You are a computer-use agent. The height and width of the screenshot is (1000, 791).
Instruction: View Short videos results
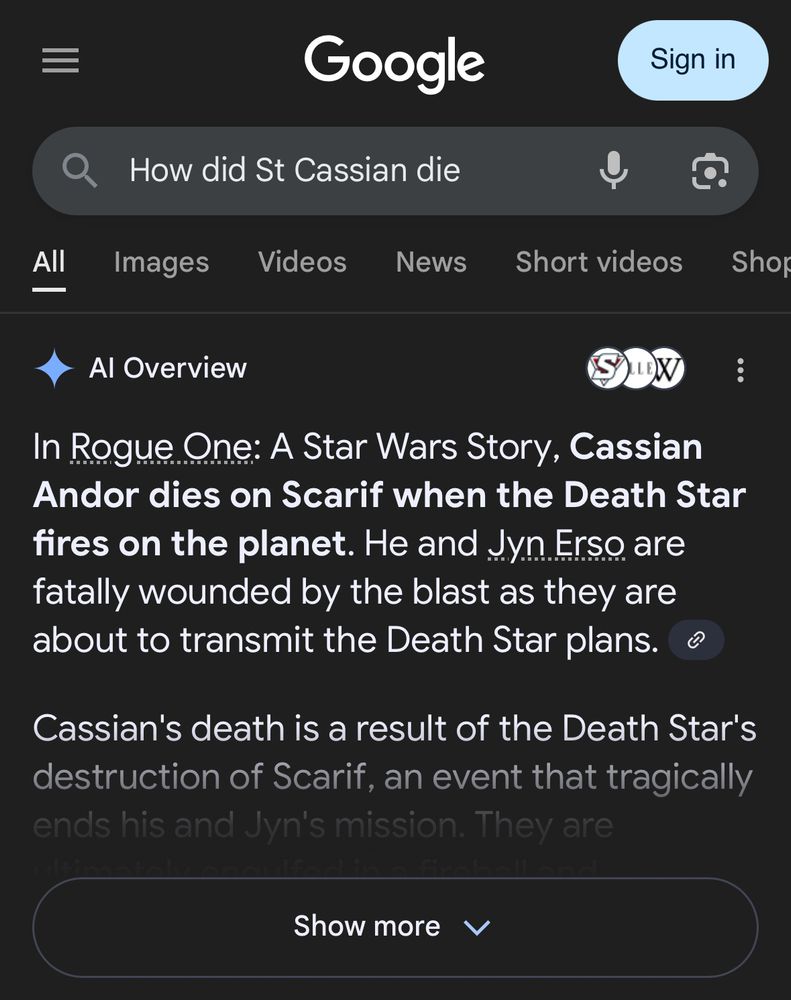tap(598, 262)
